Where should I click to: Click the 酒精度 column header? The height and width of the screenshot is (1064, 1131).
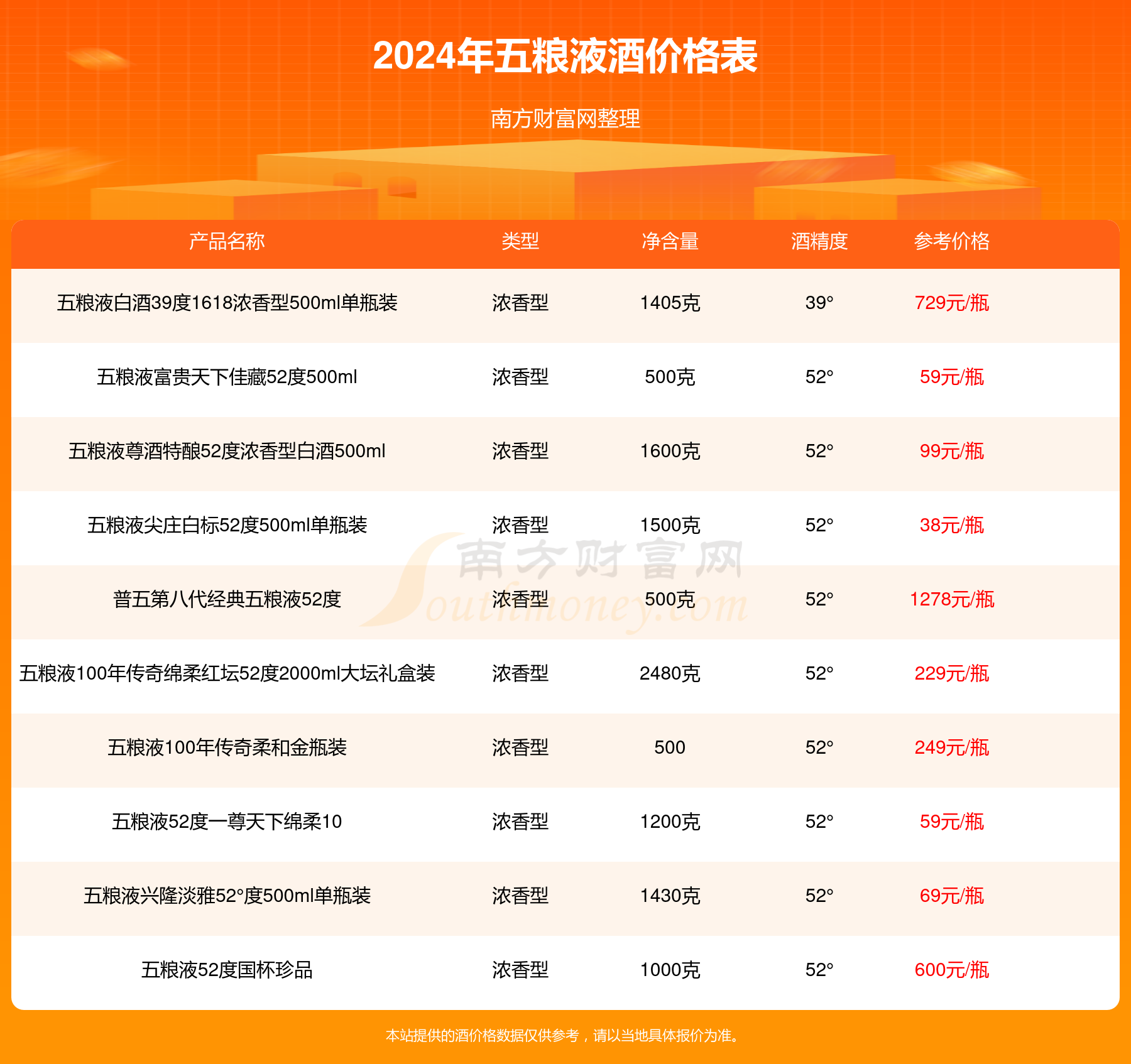(819, 241)
